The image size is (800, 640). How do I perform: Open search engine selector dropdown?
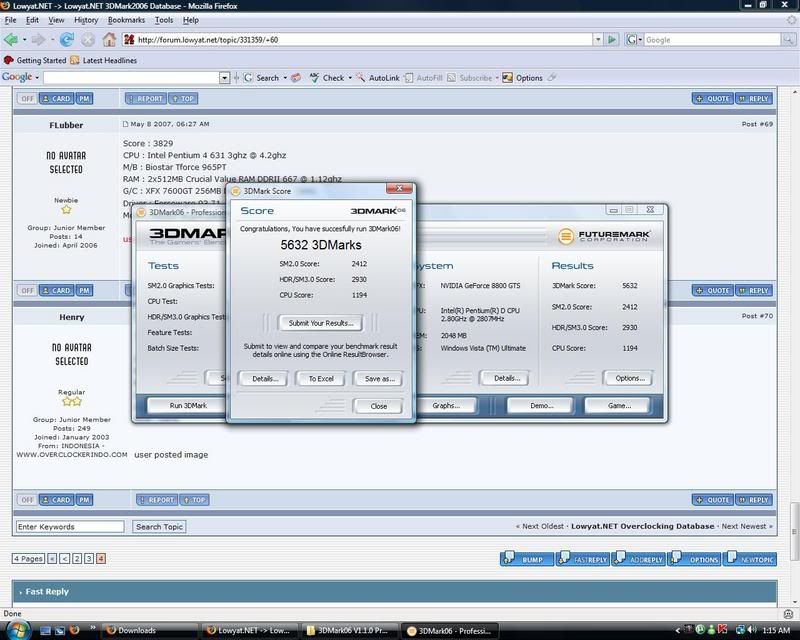(x=633, y=39)
